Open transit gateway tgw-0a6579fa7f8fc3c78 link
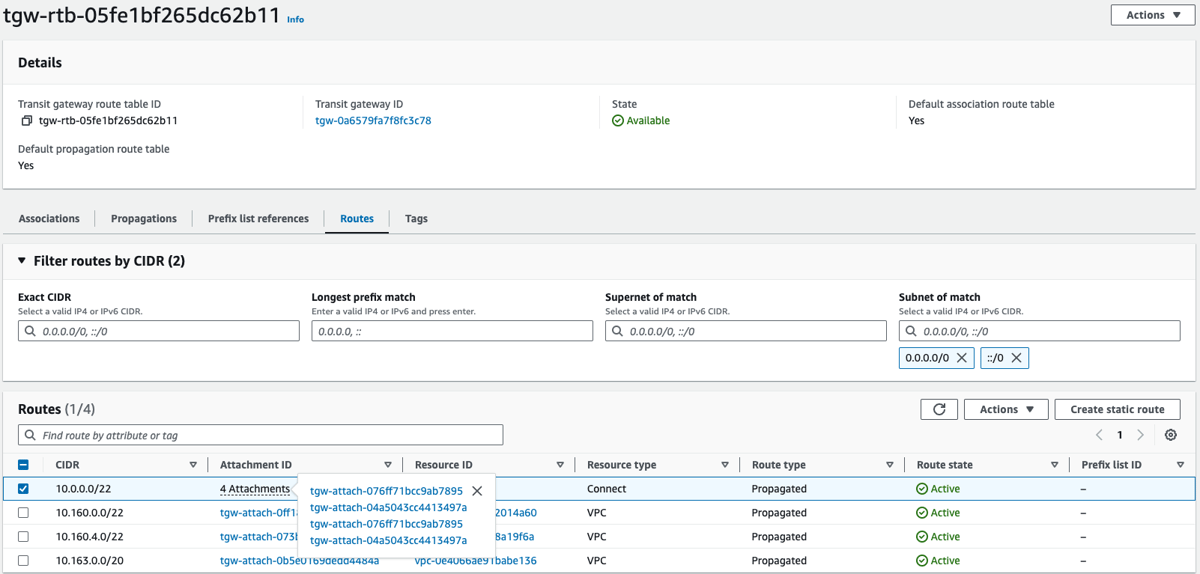Screen dimensions: 1200x574 (373, 121)
